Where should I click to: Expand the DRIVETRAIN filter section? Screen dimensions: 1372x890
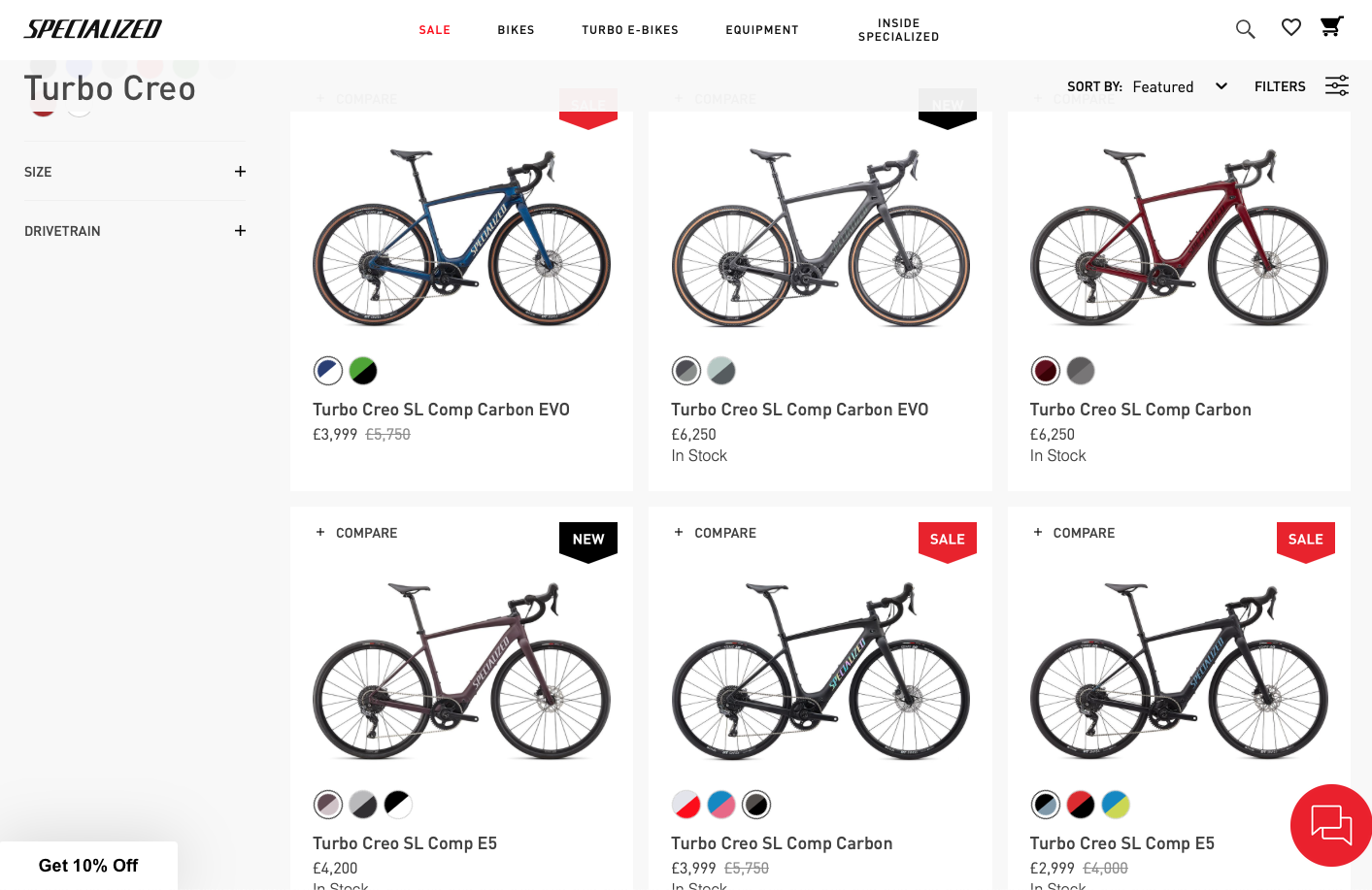pyautogui.click(x=62, y=231)
